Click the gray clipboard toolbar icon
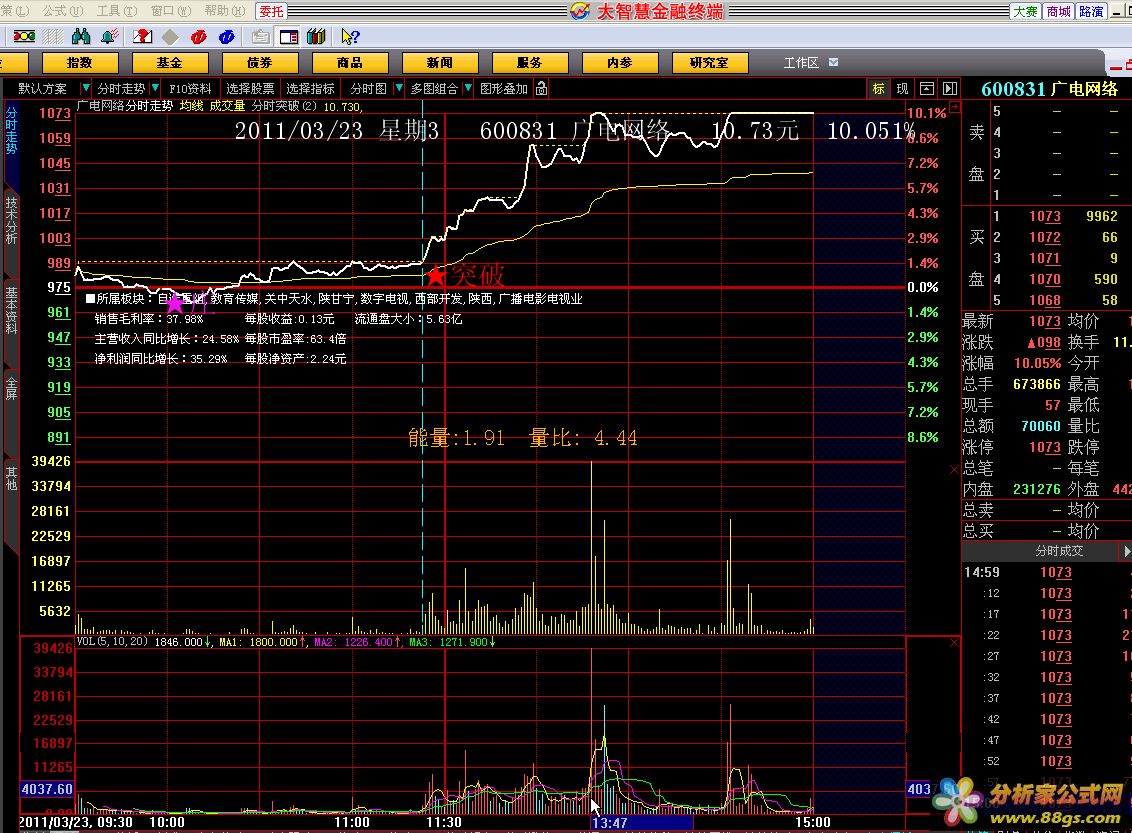The width and height of the screenshot is (1132, 833). tap(261, 37)
